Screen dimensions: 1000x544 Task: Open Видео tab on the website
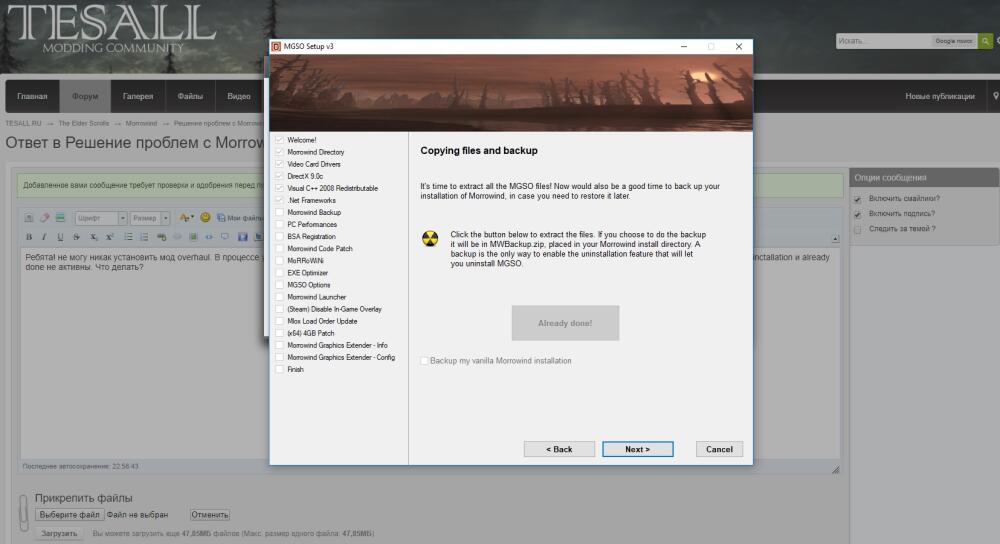pyautogui.click(x=239, y=96)
